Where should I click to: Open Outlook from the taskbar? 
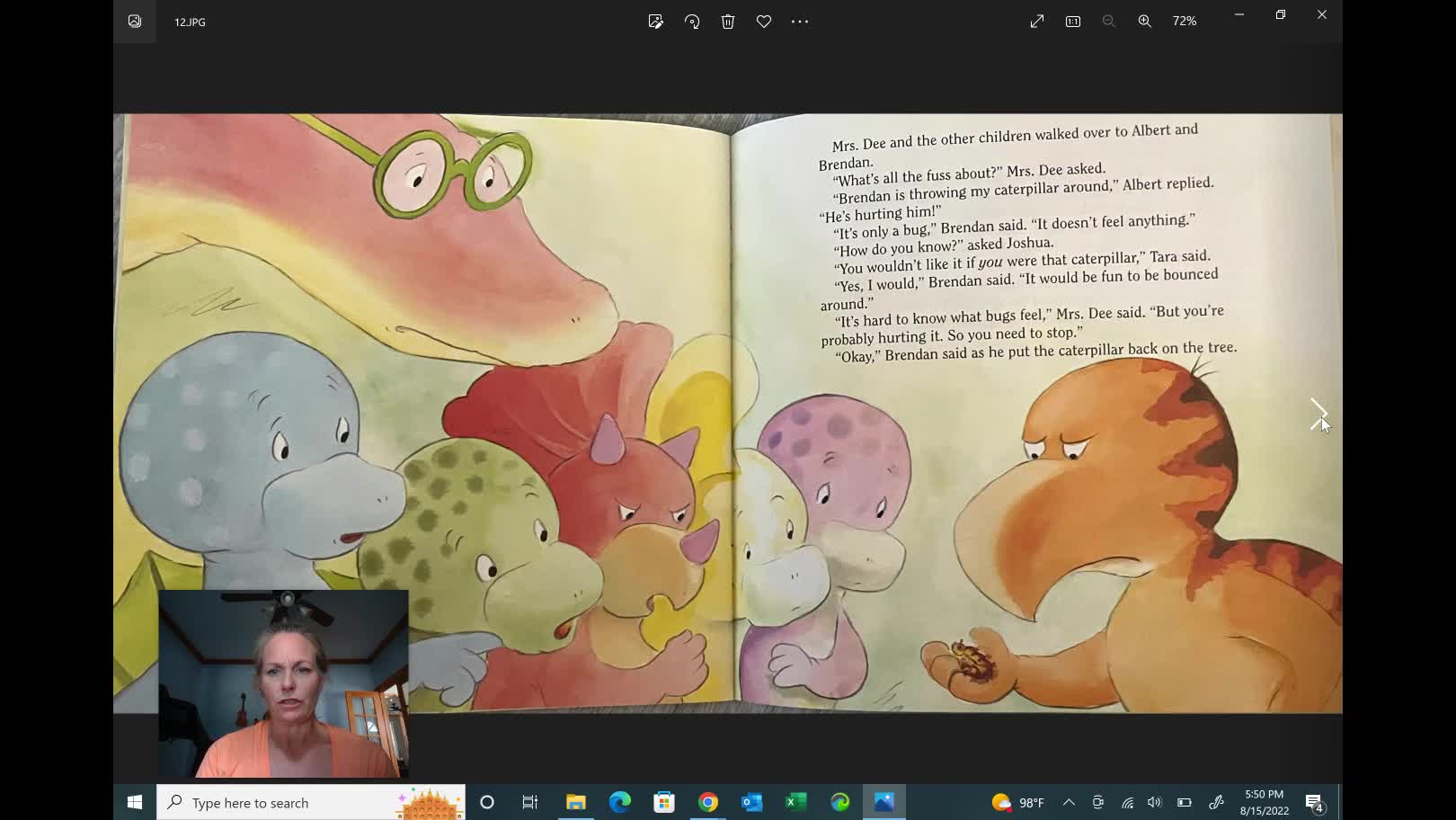(752, 802)
